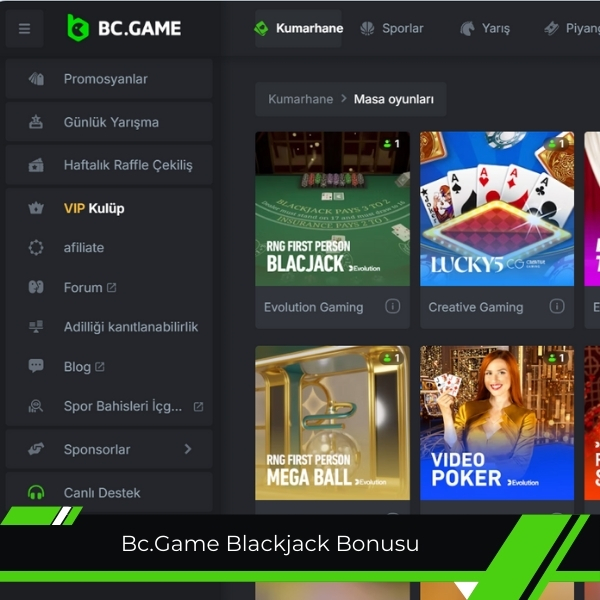The width and height of the screenshot is (600, 600).
Task: Go to Kumarhane breadcrumb link
Action: point(300,99)
